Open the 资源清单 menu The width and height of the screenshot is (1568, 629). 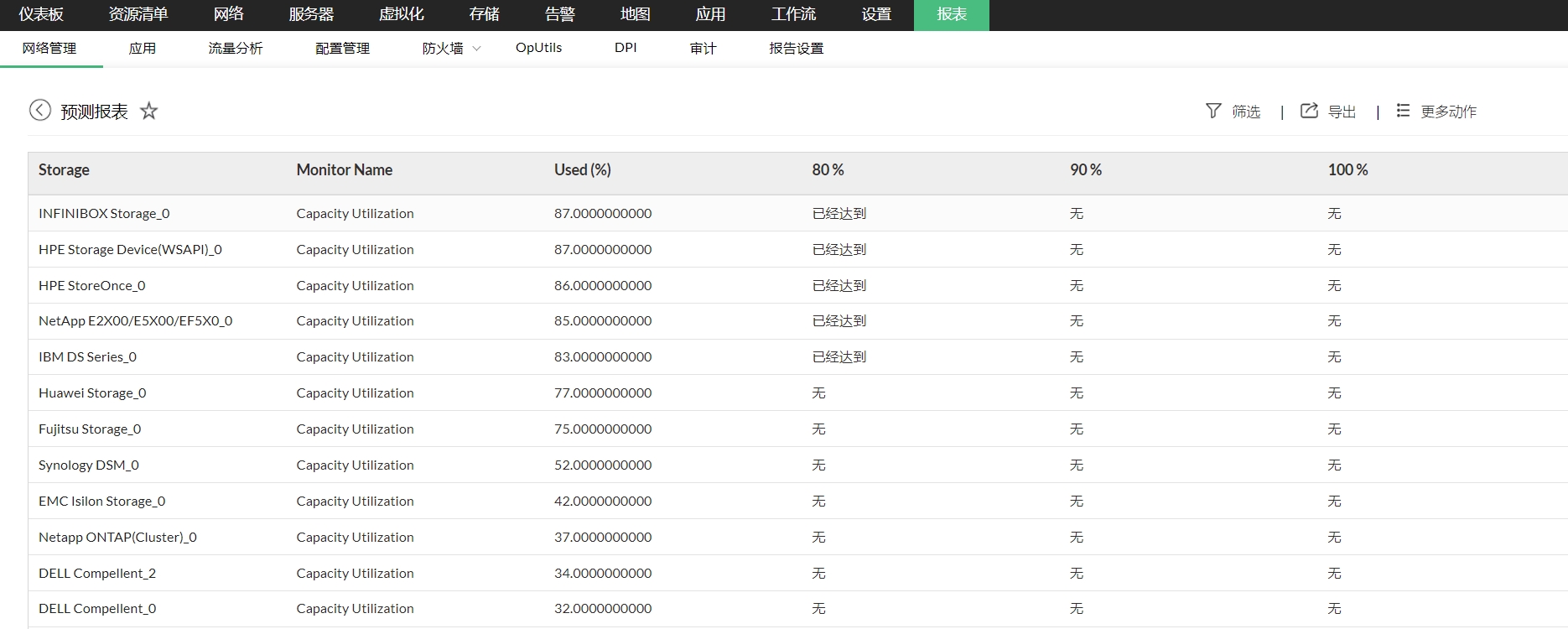[x=138, y=14]
